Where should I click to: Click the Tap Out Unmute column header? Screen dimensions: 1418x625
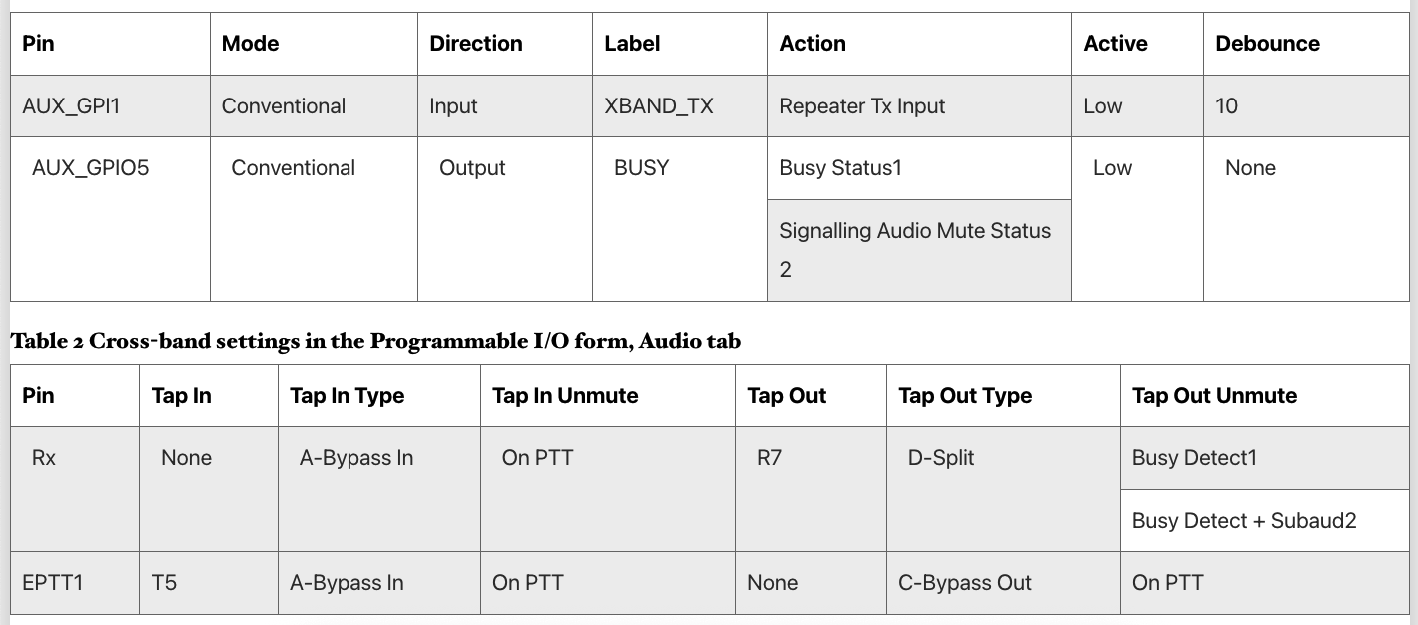(x=1265, y=396)
